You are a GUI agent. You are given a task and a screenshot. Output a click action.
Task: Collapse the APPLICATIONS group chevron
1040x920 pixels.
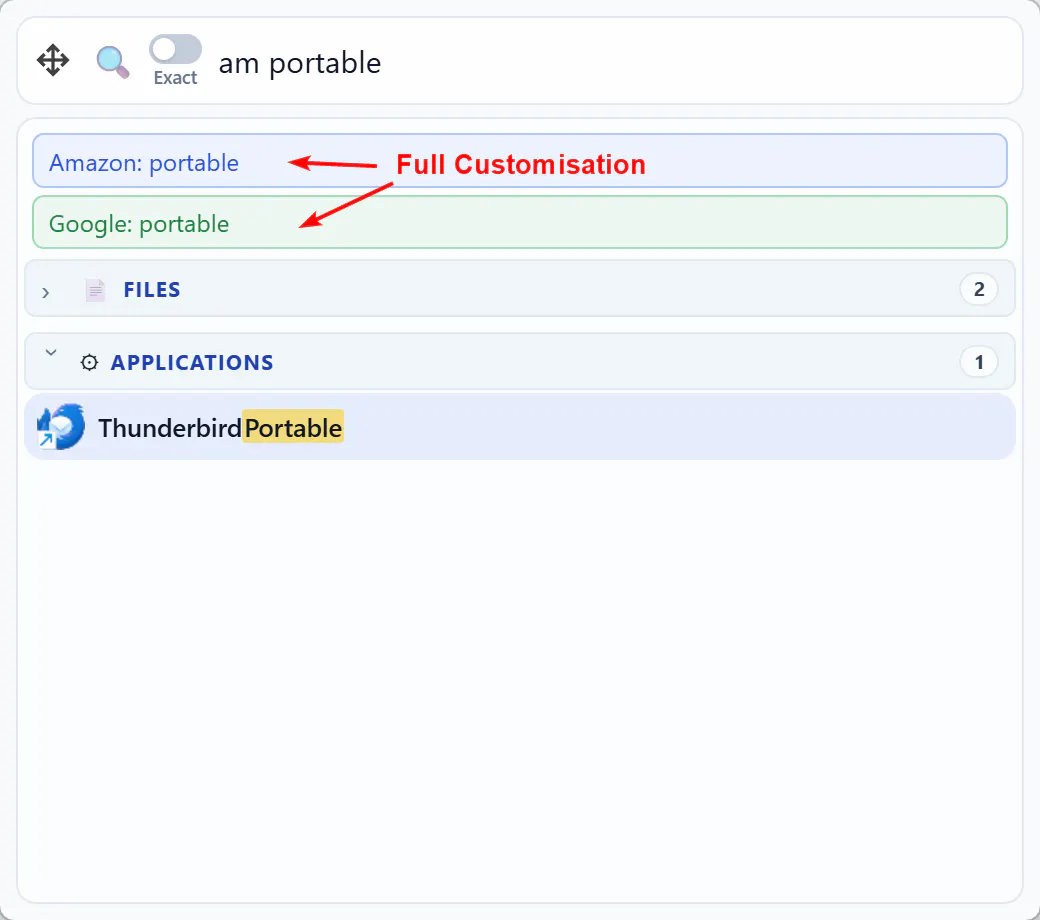[x=51, y=352]
